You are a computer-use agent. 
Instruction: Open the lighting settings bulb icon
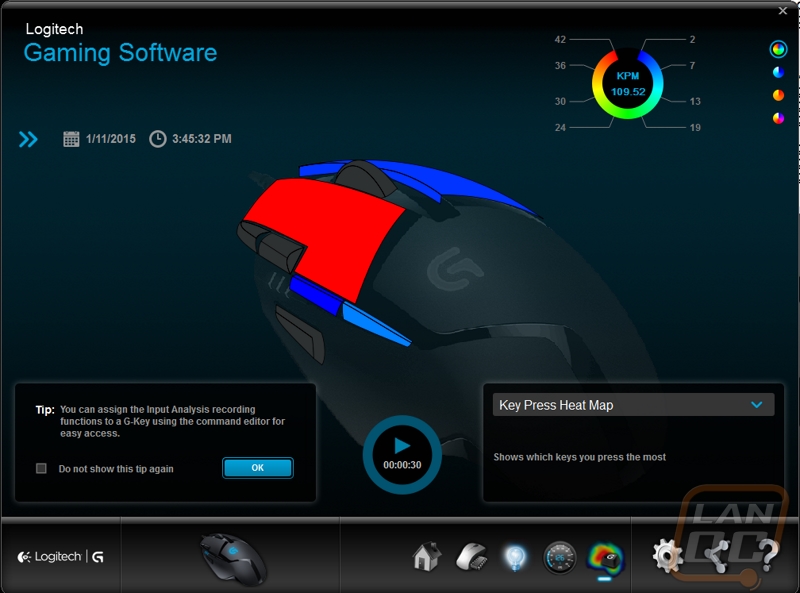tap(515, 558)
